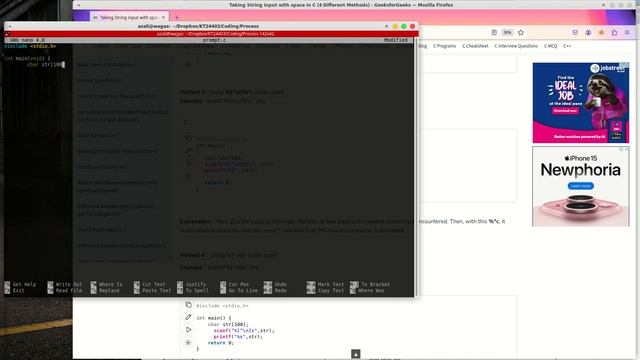Screen dimensions: 640x360
Task: Click nano 'Paste Text' shortcut label
Action: pos(157,291)
